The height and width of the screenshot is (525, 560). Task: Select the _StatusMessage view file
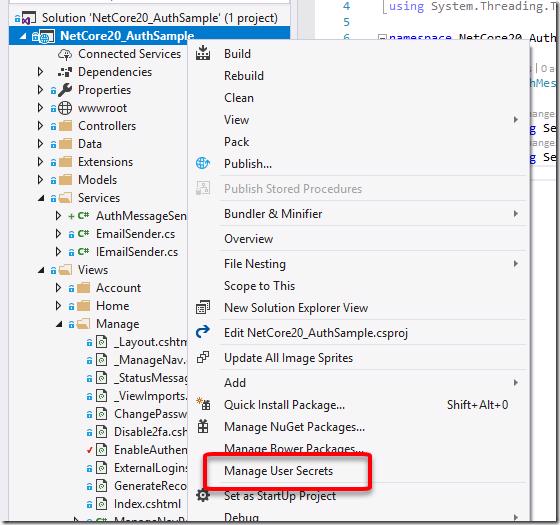(x=150, y=378)
